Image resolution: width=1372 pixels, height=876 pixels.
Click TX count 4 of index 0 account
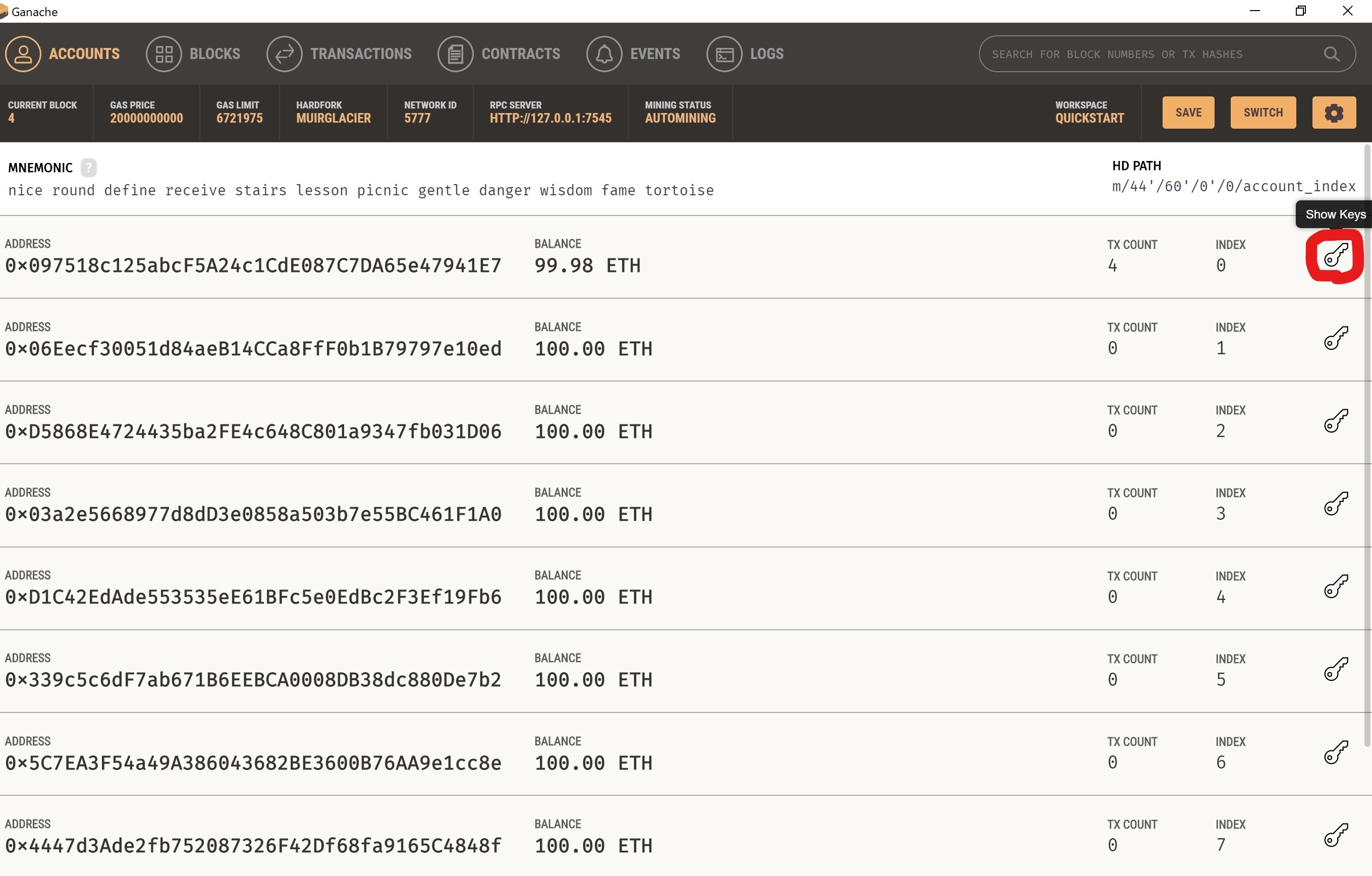coord(1112,265)
